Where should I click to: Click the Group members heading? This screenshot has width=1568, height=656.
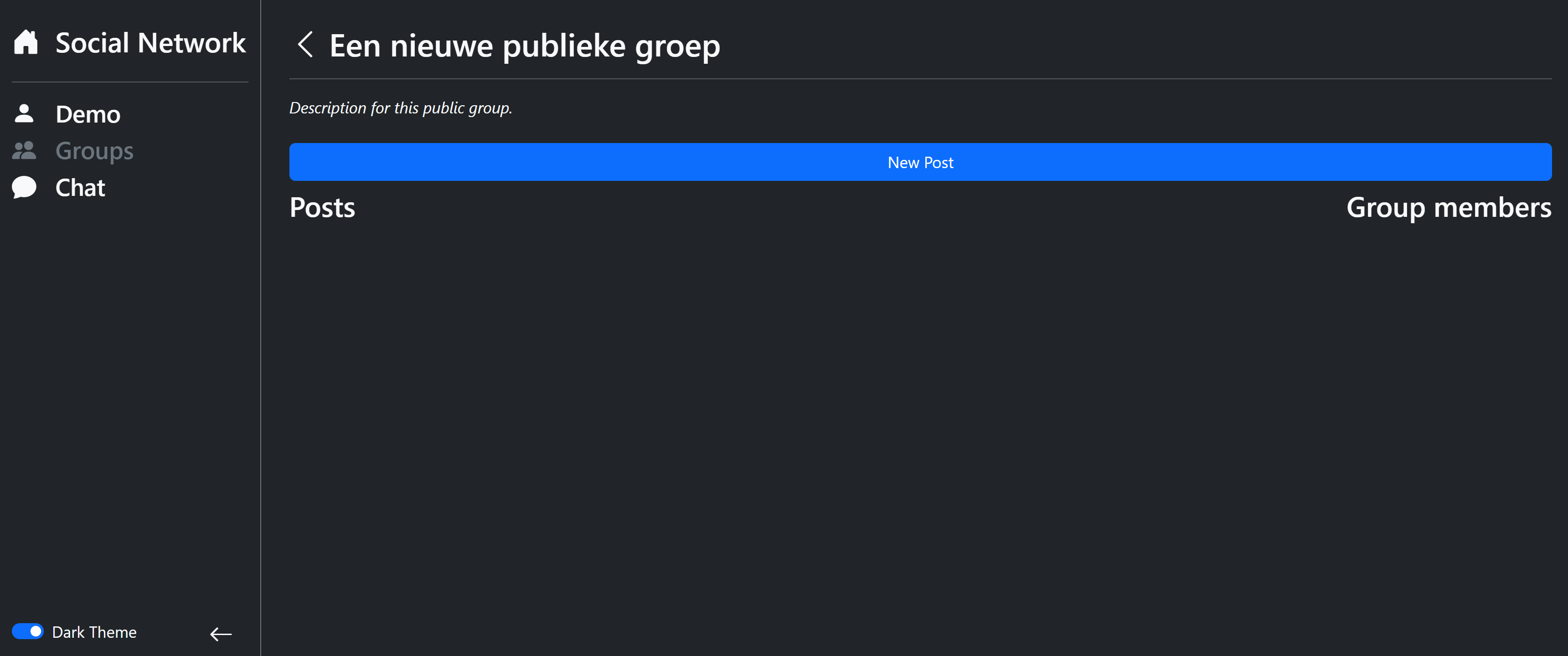click(x=1448, y=208)
